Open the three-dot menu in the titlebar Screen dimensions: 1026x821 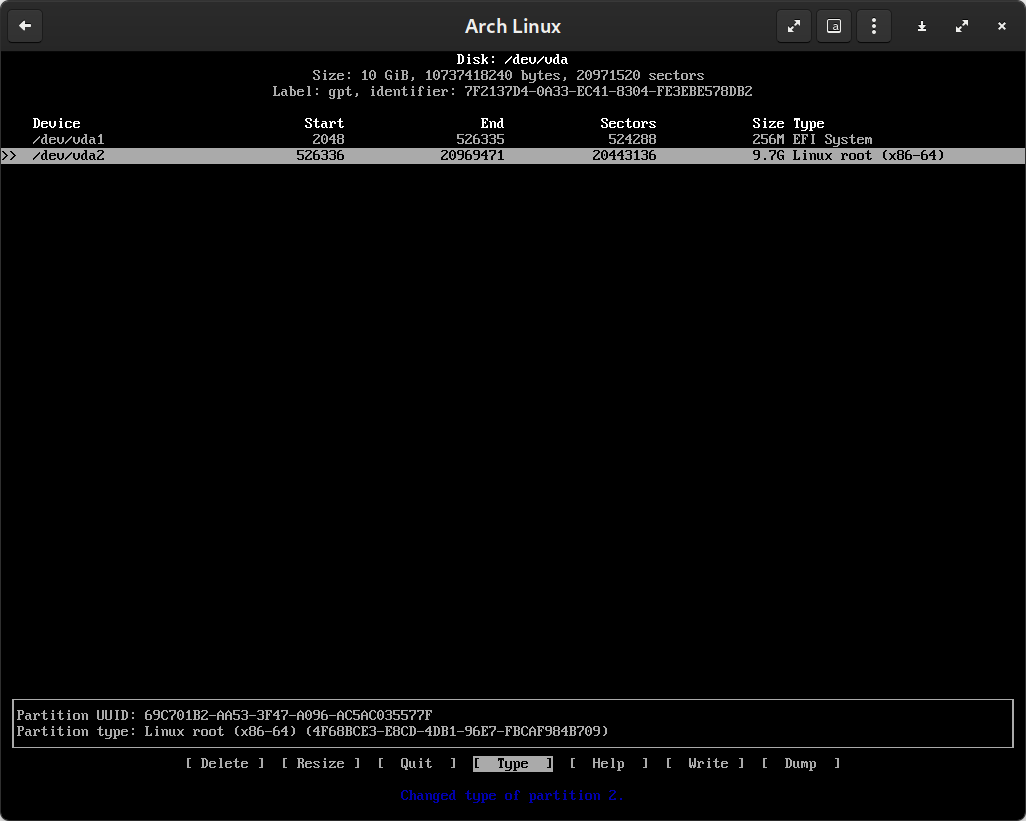[x=873, y=26]
